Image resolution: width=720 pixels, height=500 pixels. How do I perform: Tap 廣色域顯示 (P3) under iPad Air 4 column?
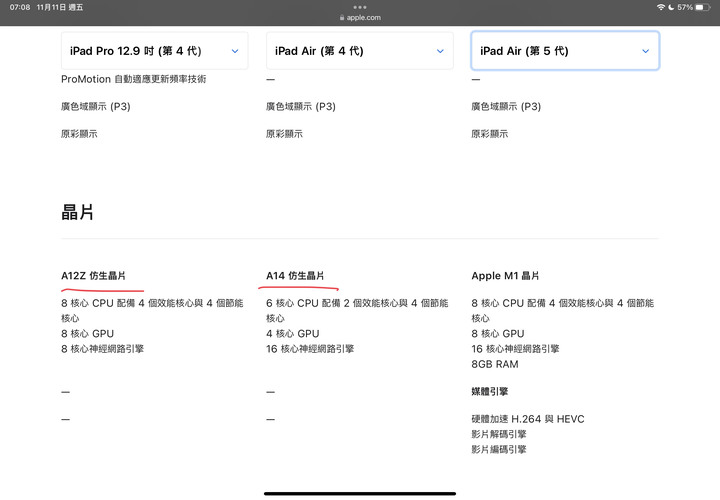301,107
